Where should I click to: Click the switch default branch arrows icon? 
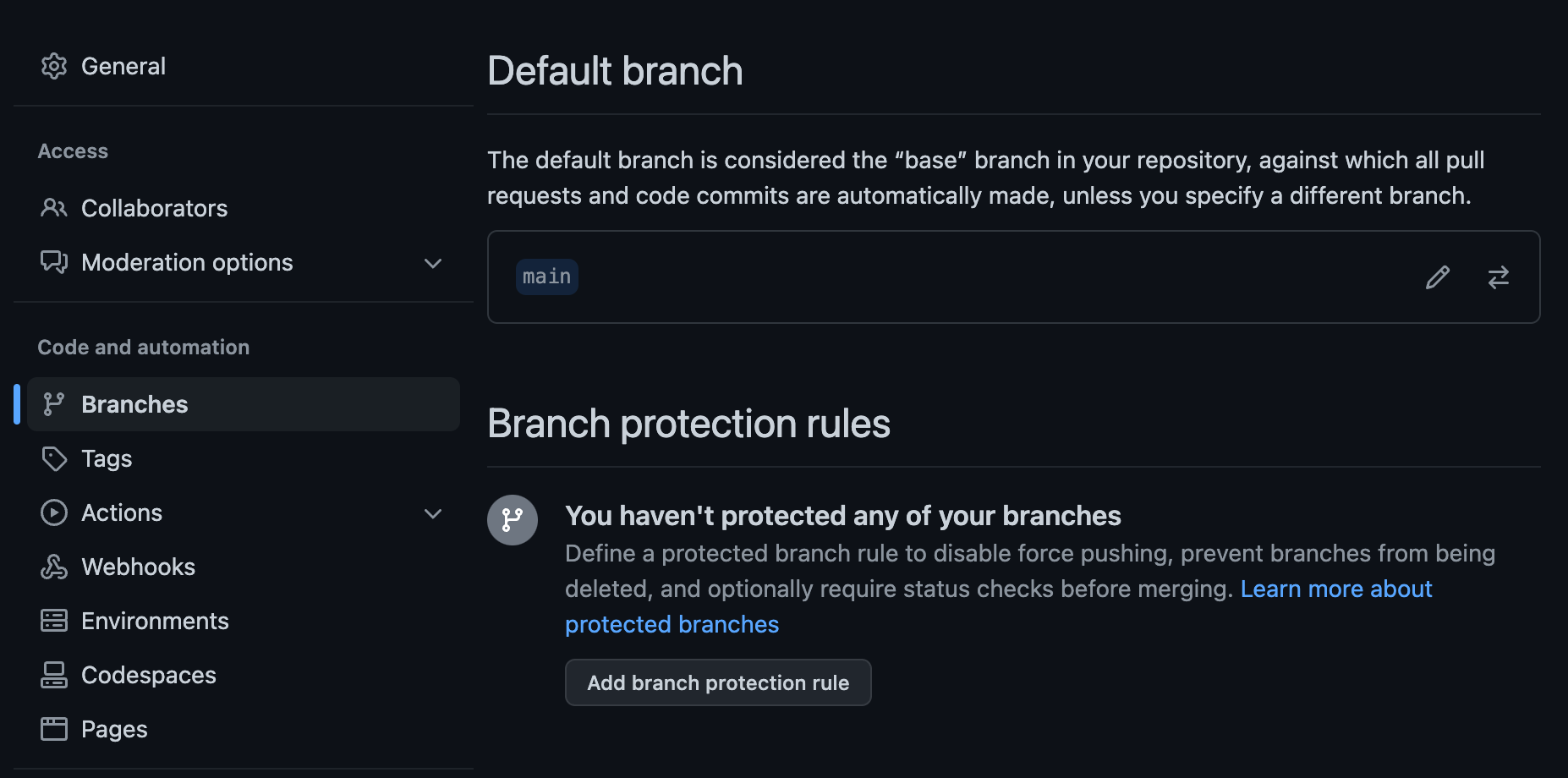tap(1498, 277)
